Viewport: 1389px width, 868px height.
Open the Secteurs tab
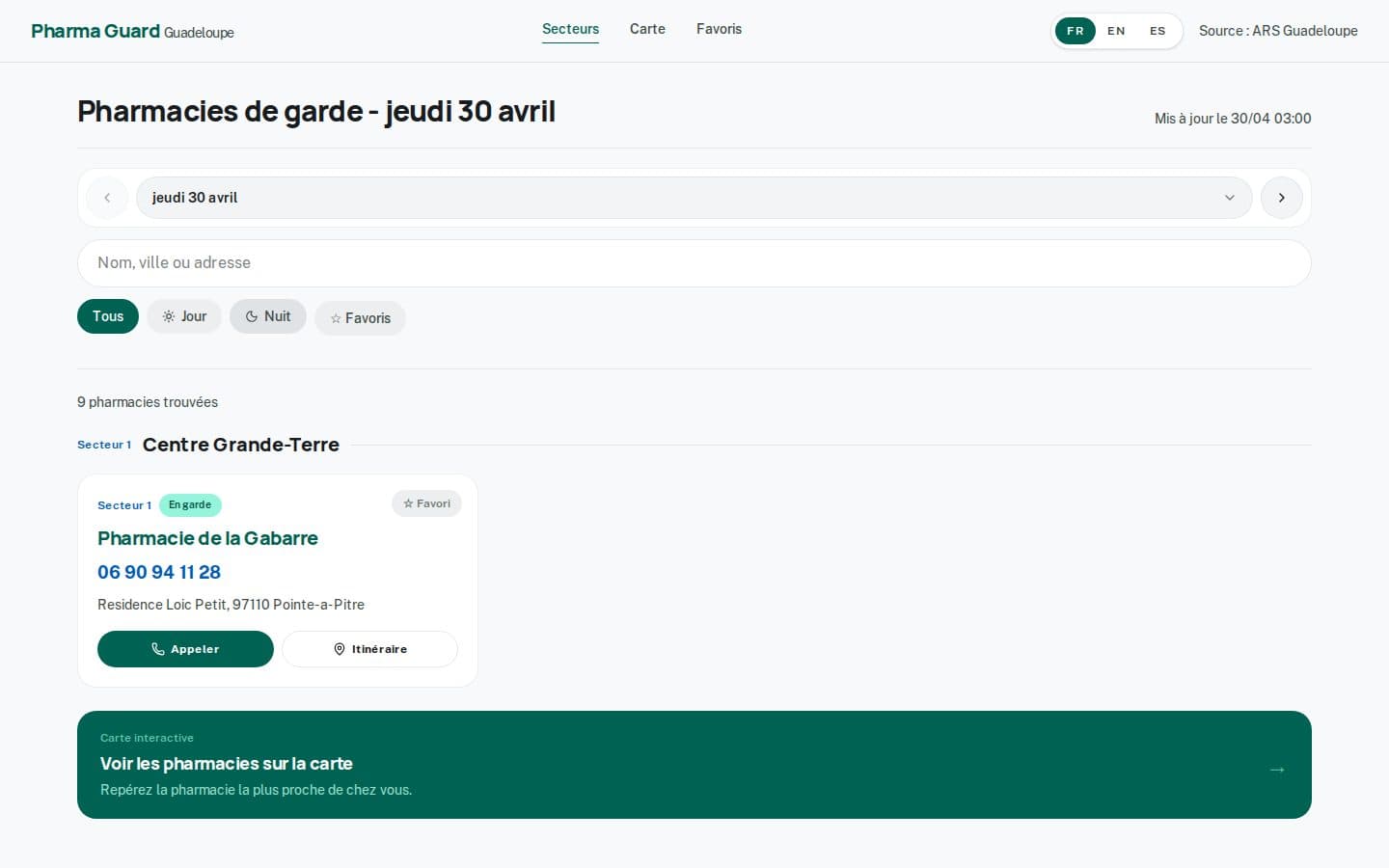click(570, 29)
